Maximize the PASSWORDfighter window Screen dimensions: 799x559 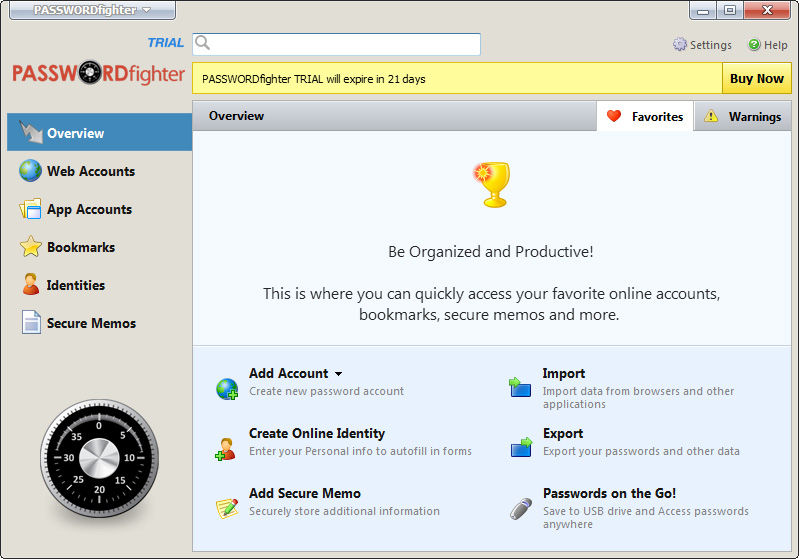(x=730, y=10)
